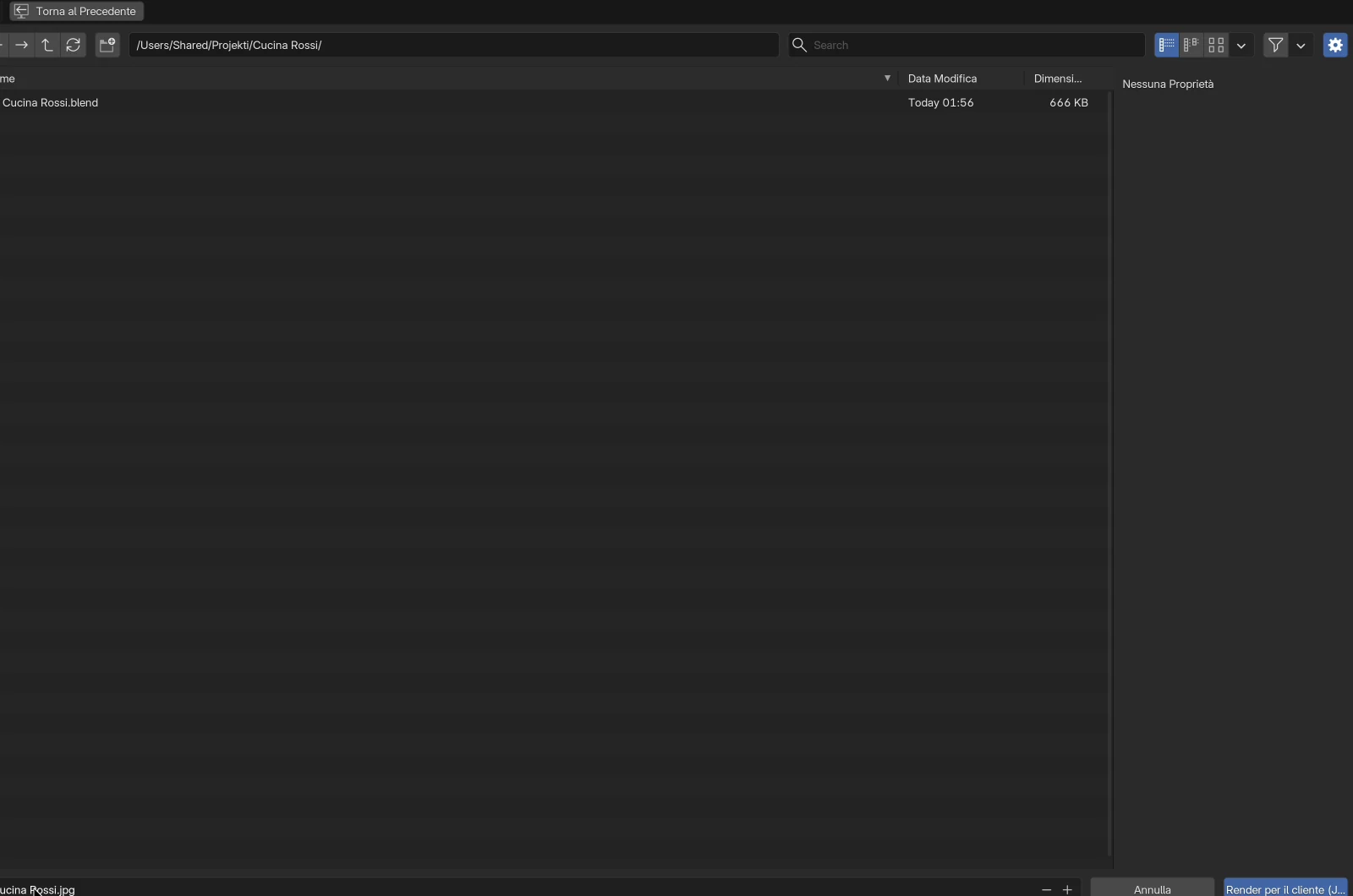Switch to vertical list view
The width and height of the screenshot is (1353, 896).
1167,45
